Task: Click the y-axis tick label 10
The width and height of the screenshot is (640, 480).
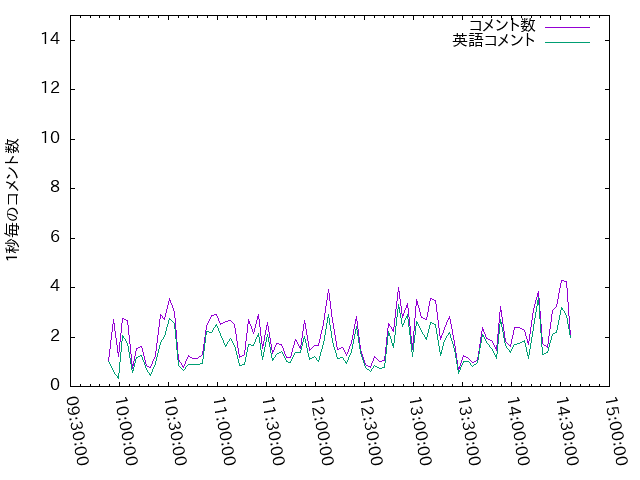Action: [x=51, y=138]
